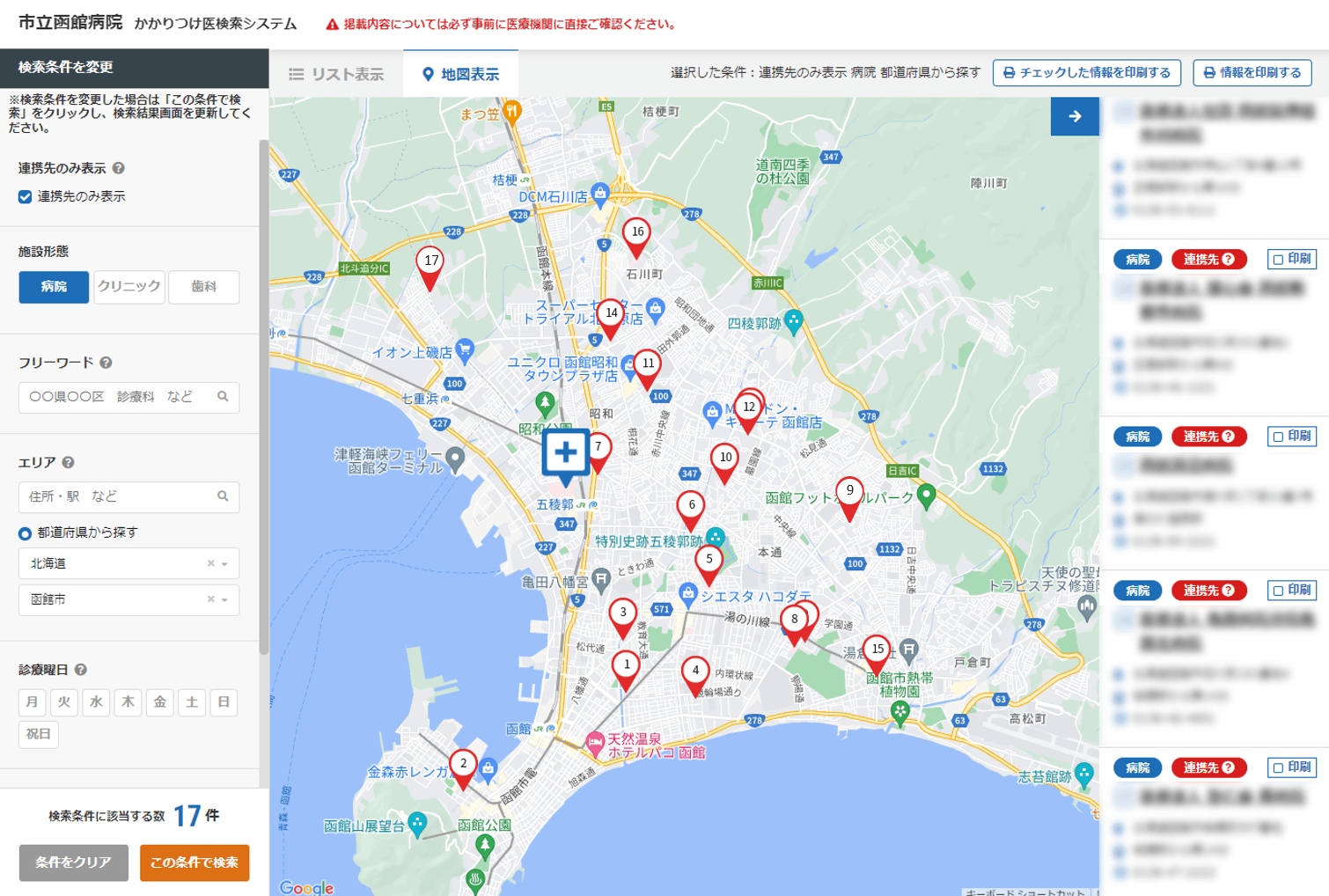Select the 都道府県から探す radio button
Image resolution: width=1329 pixels, height=896 pixels.
[26, 533]
